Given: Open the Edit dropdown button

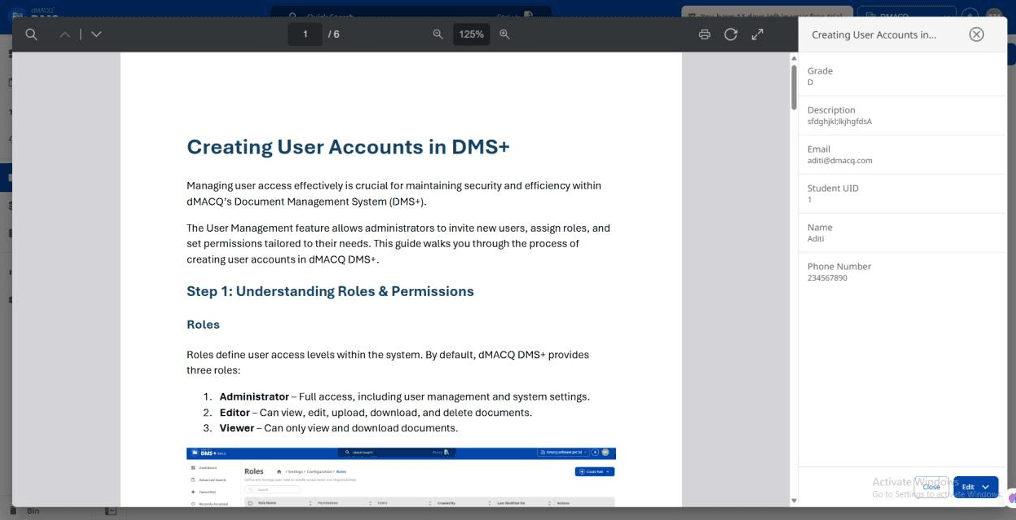Looking at the screenshot, I should coord(976,487).
